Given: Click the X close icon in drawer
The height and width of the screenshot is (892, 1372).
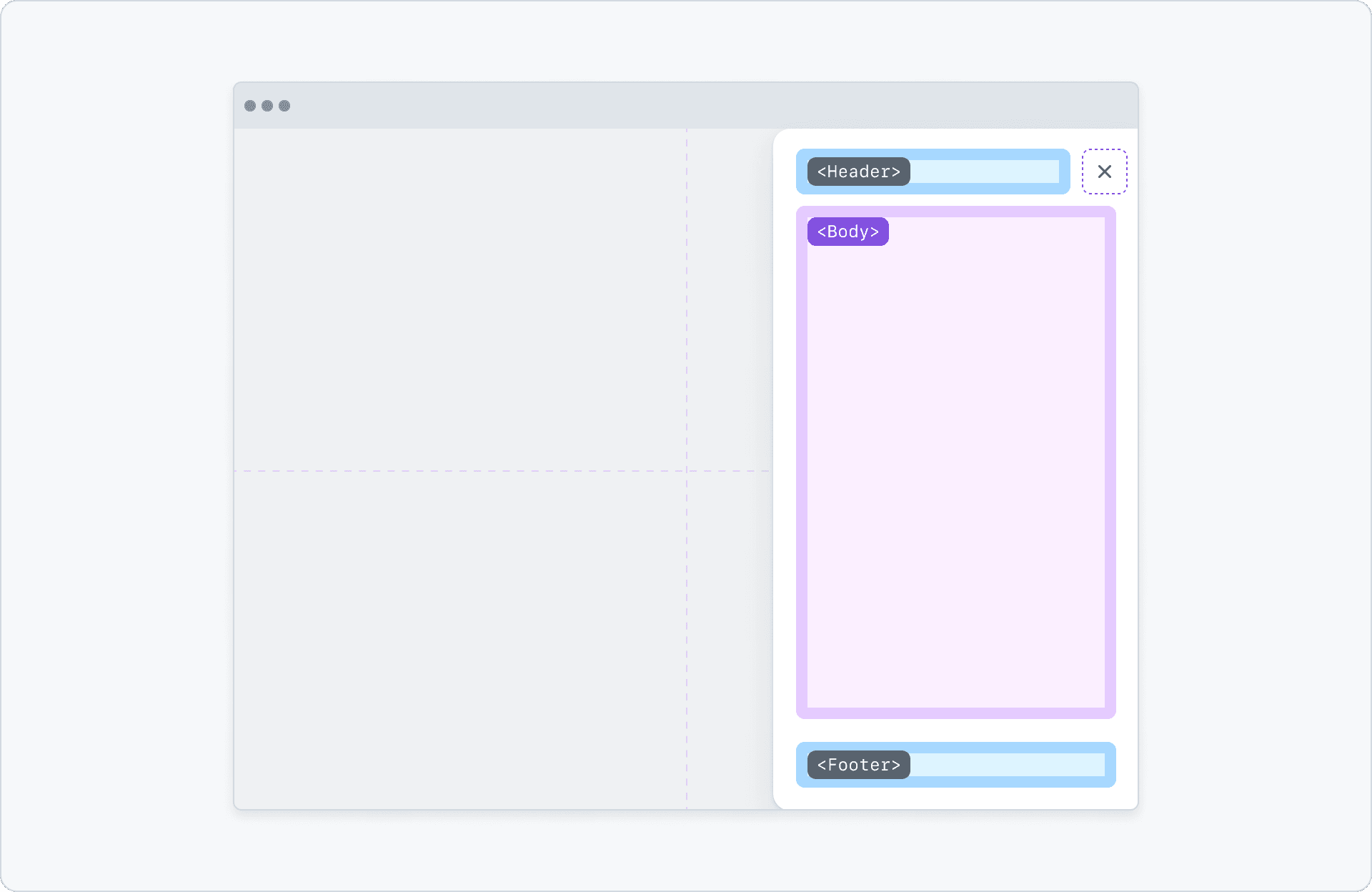Looking at the screenshot, I should (1104, 172).
